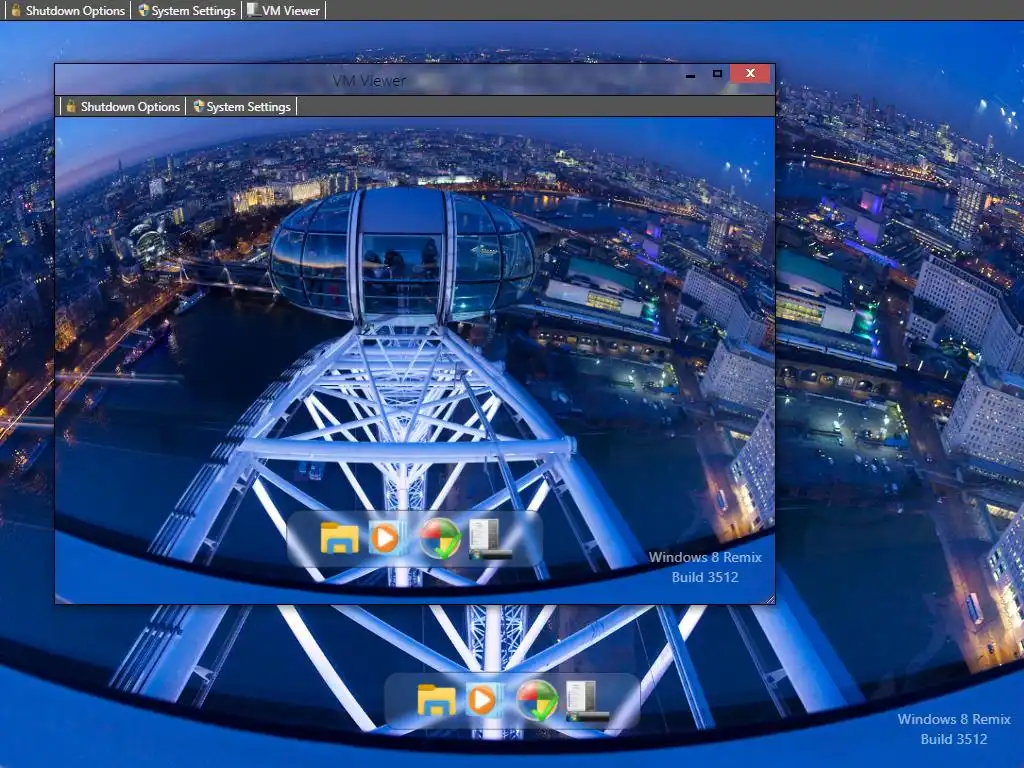Image resolution: width=1024 pixels, height=768 pixels.
Task: Open Shutdown Options in top desktop bar
Action: pyautogui.click(x=68, y=10)
